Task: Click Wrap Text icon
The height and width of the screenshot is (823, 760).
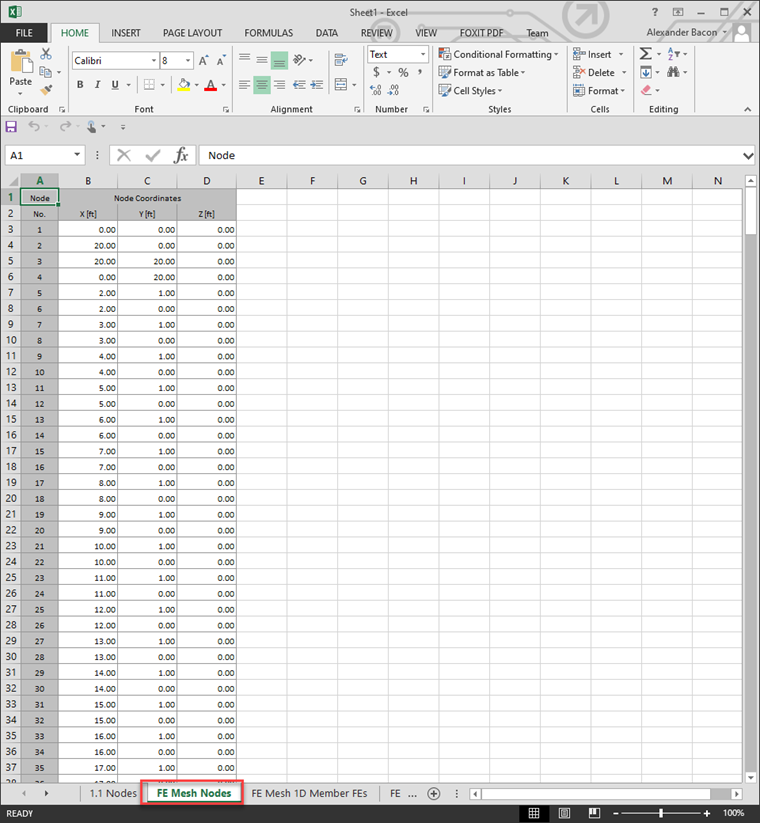Action: (x=341, y=60)
